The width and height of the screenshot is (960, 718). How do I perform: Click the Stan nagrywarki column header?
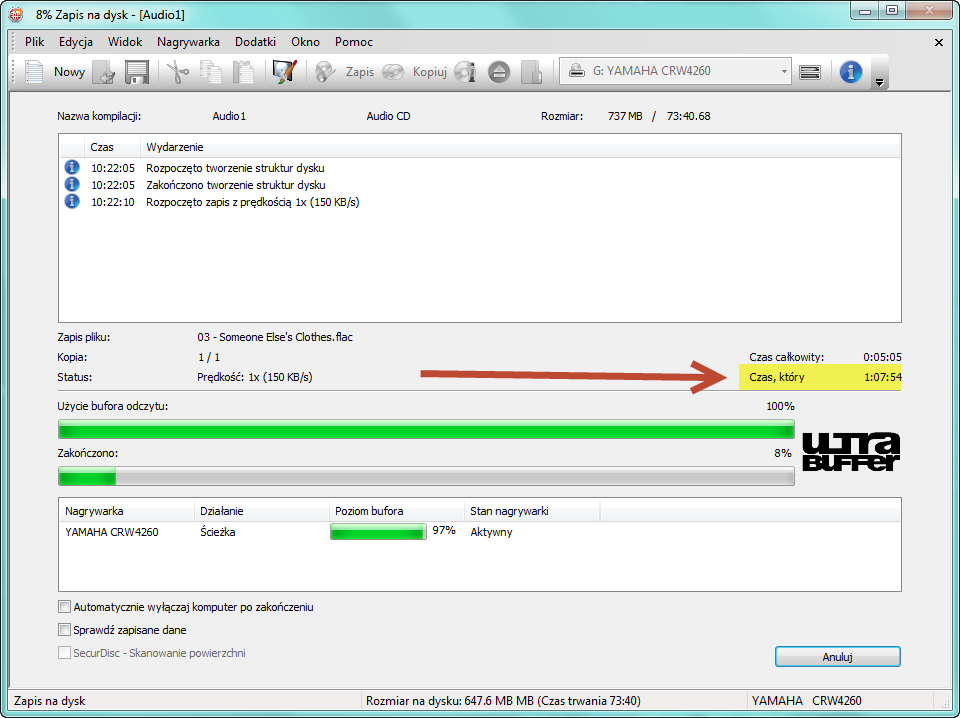pos(532,510)
